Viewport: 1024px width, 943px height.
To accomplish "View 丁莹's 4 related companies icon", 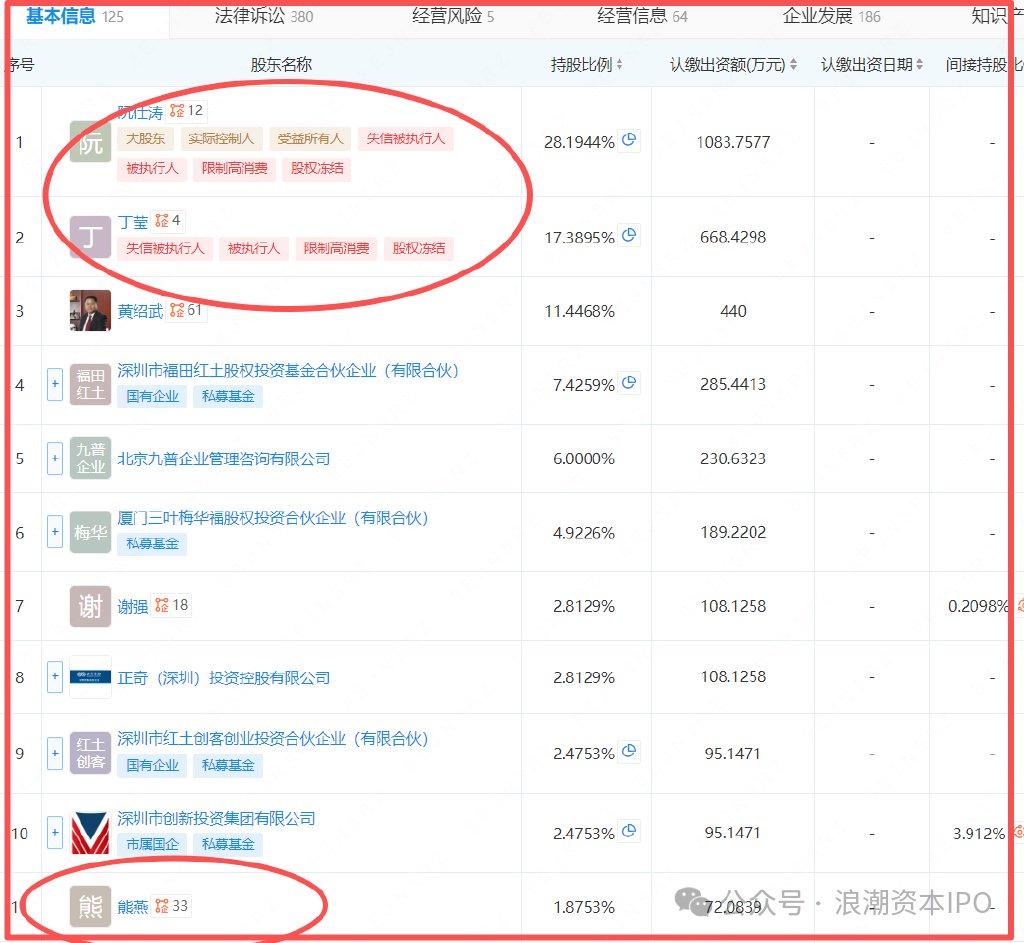I will coord(168,221).
